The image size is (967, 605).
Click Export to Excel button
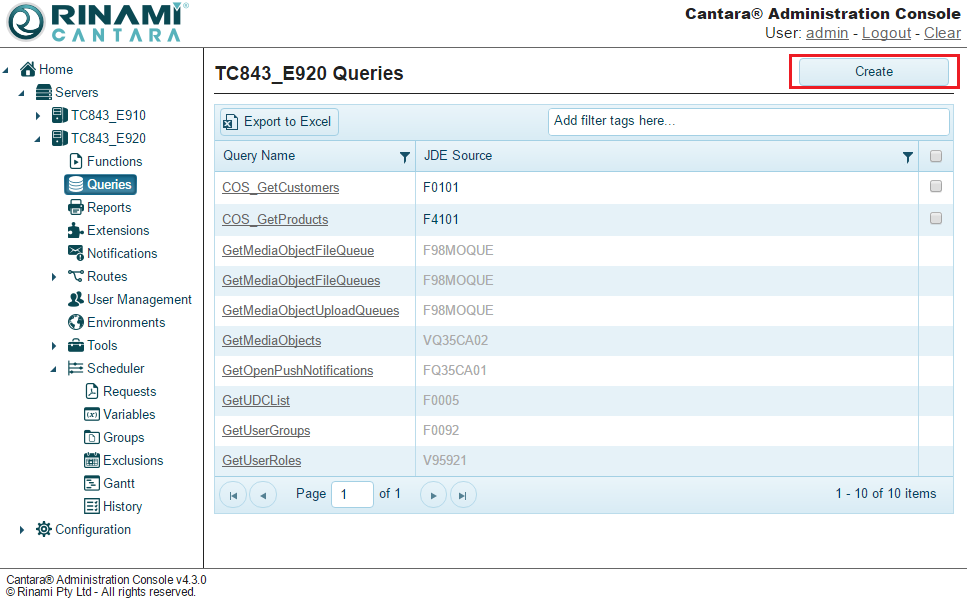coord(279,122)
